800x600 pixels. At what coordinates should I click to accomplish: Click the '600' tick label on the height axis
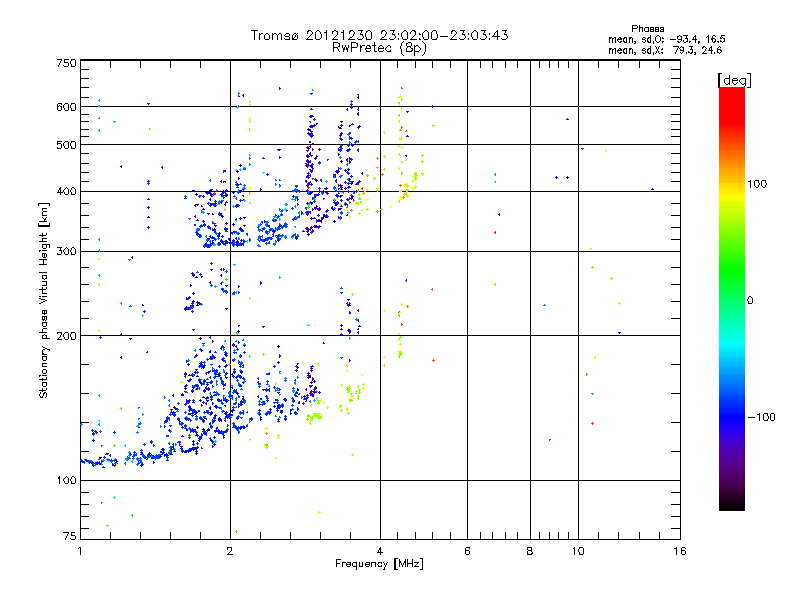[x=66, y=107]
